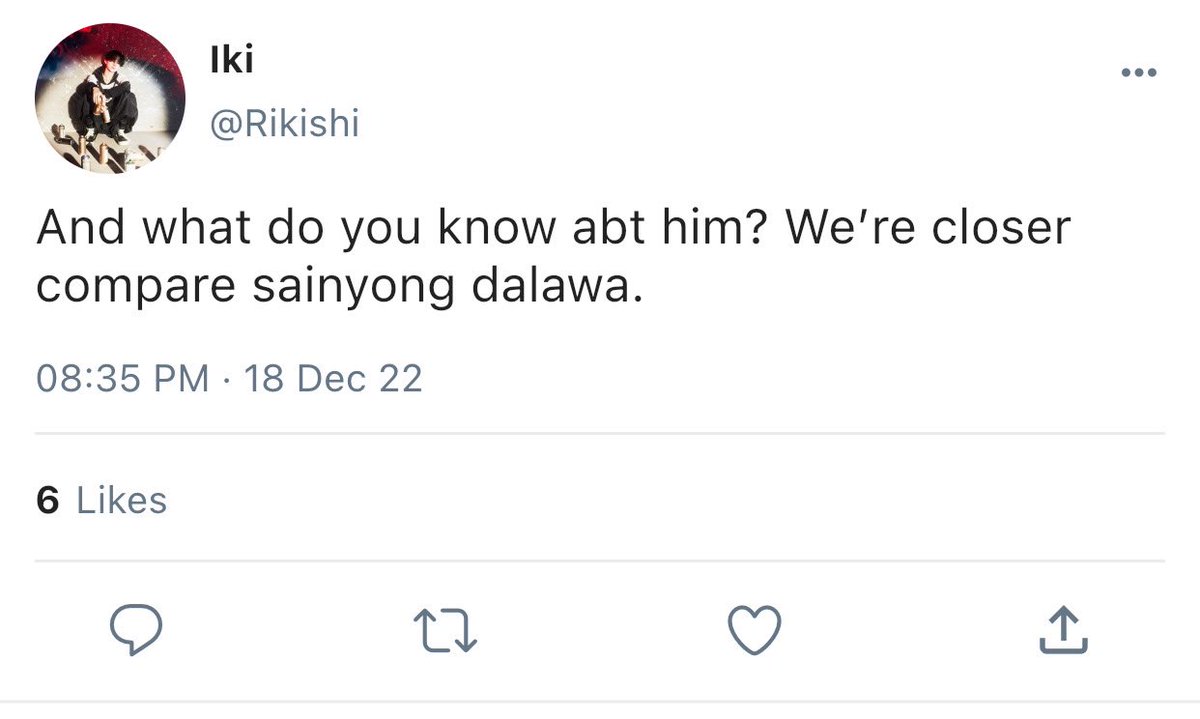1200x719 pixels.
Task: Share the tweet via upload arrow icon
Action: click(x=1062, y=631)
